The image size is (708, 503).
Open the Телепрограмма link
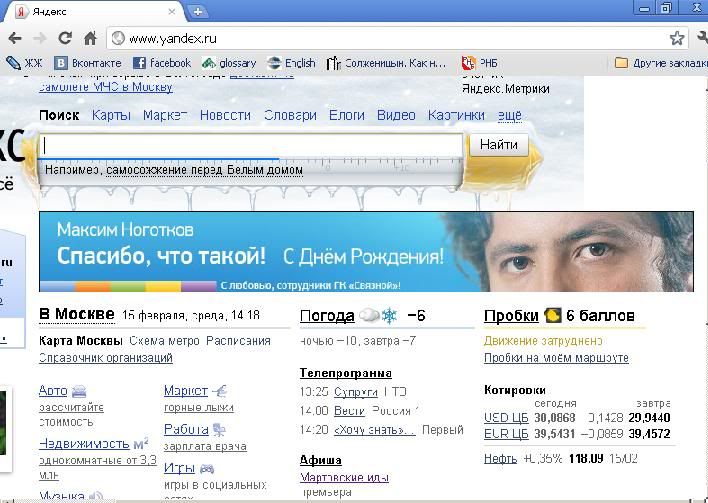coord(346,373)
